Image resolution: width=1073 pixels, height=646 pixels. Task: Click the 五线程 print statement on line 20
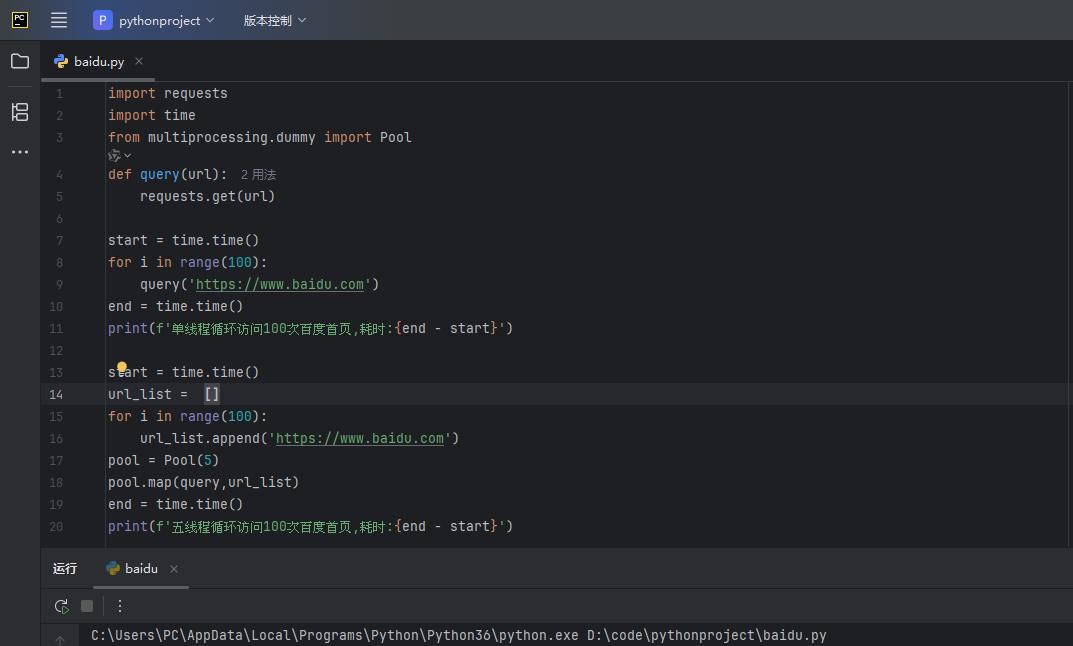310,526
